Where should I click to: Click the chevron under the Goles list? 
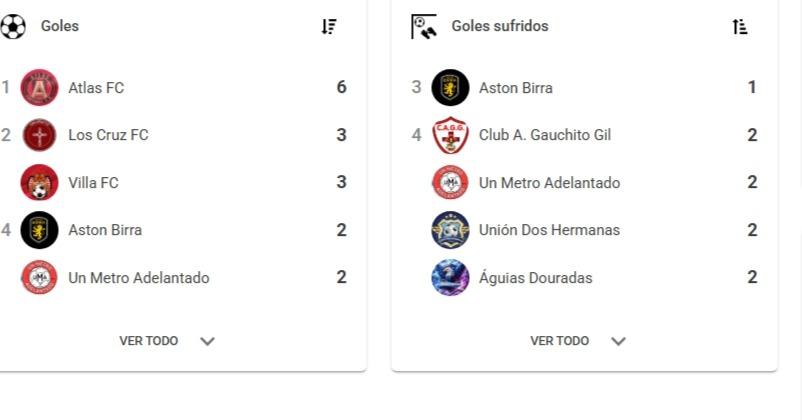[x=208, y=341]
